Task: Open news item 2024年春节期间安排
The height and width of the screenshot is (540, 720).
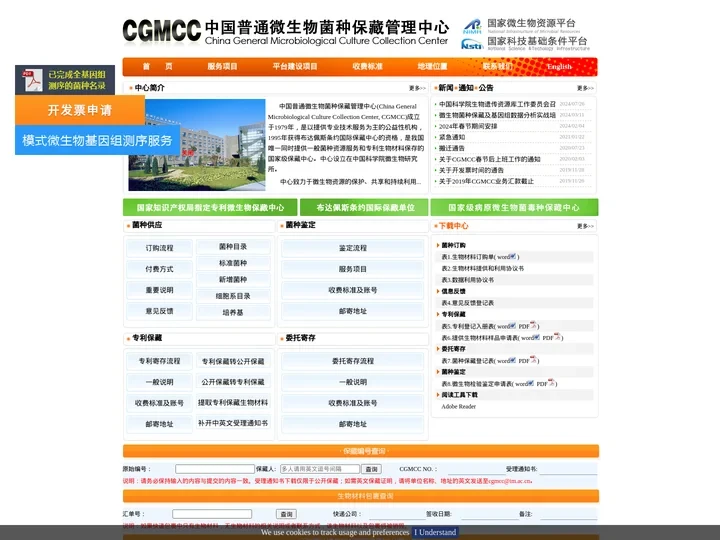Action: pos(468,126)
